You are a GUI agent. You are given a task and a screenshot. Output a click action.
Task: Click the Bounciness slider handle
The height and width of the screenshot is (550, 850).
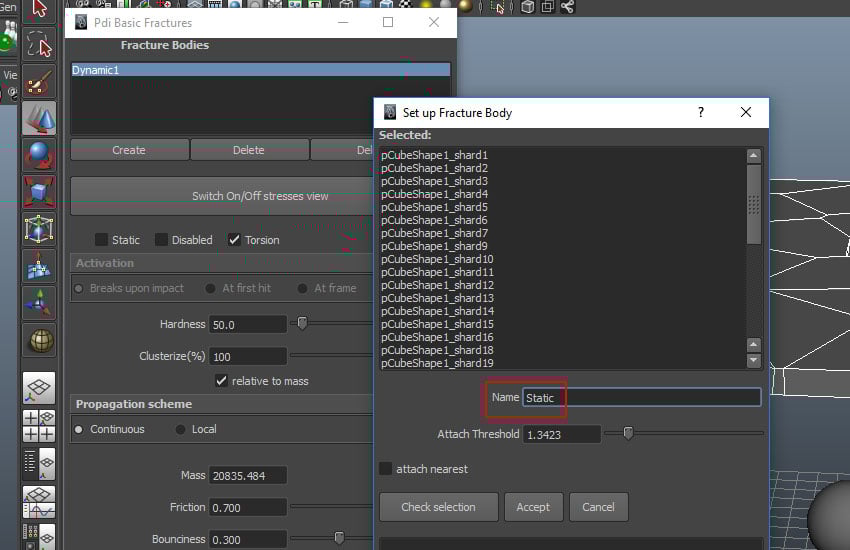[339, 538]
